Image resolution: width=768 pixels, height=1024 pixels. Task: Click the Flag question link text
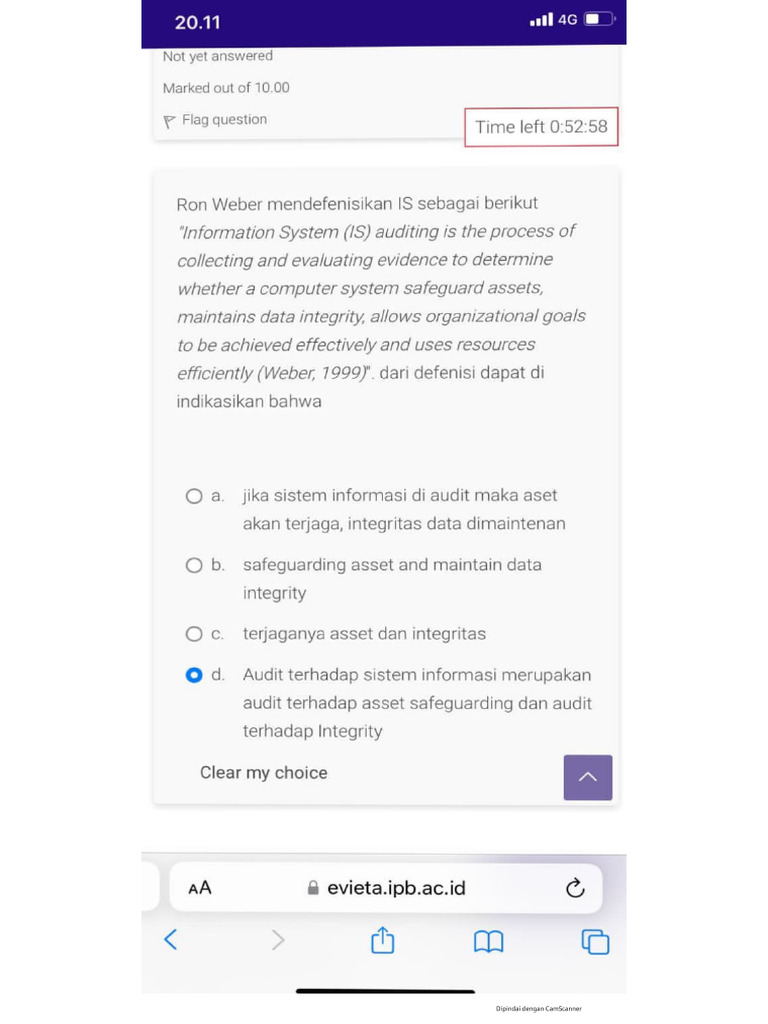click(x=224, y=120)
